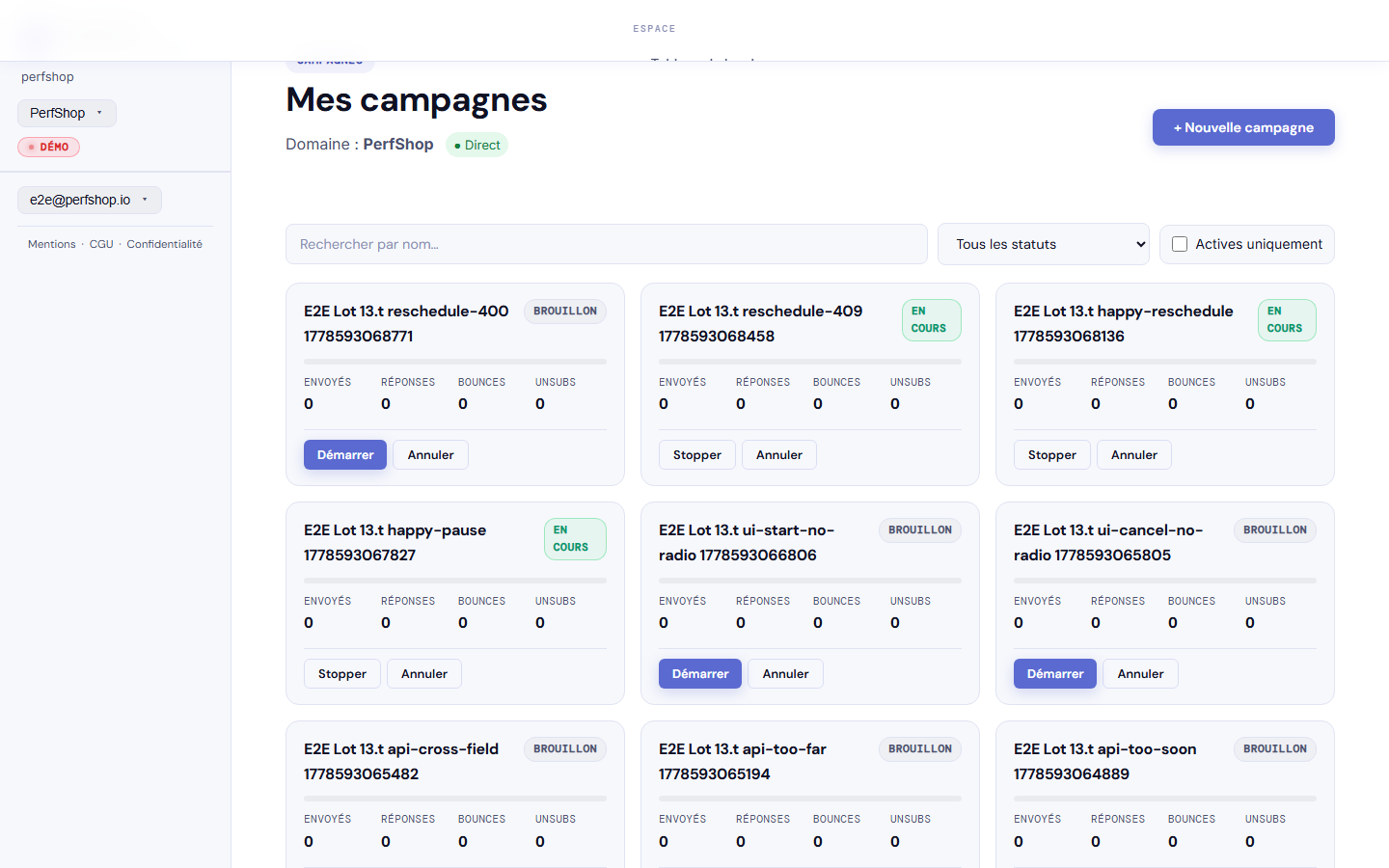
Task: Select the E2E Lot 13.t api-too-soon title
Action: tap(1105, 761)
